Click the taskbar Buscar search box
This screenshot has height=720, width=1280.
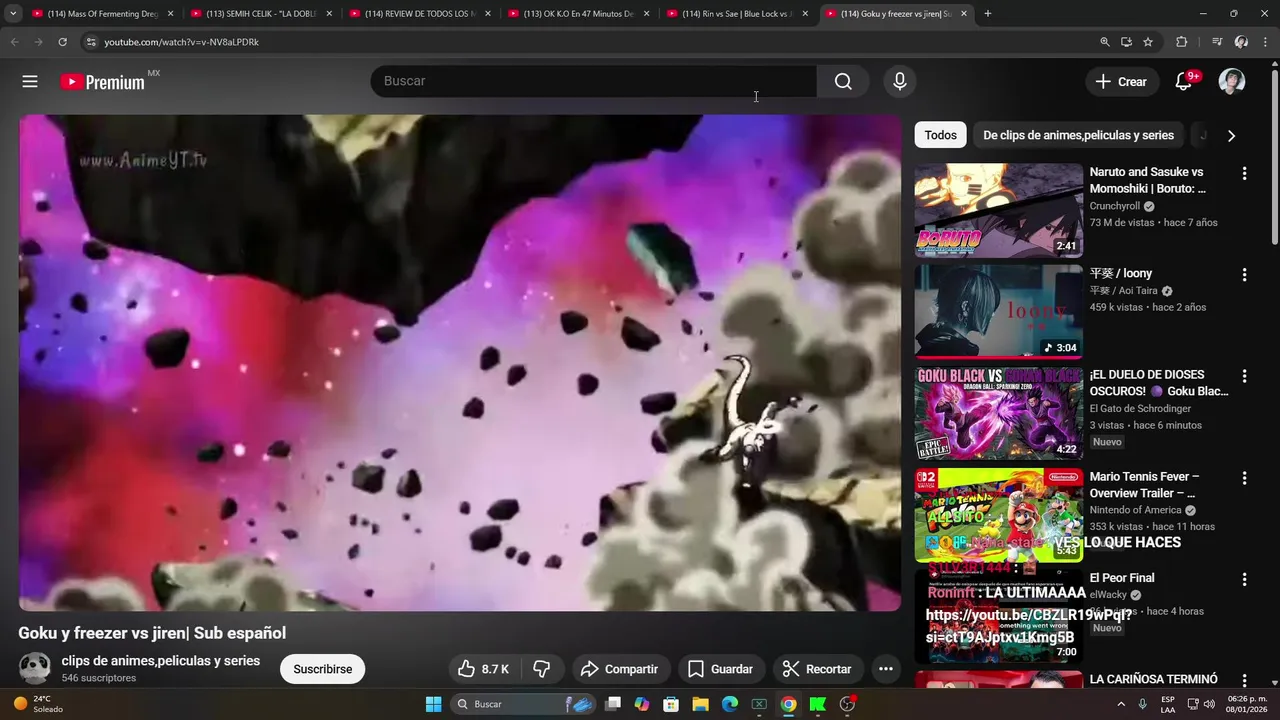[523, 704]
